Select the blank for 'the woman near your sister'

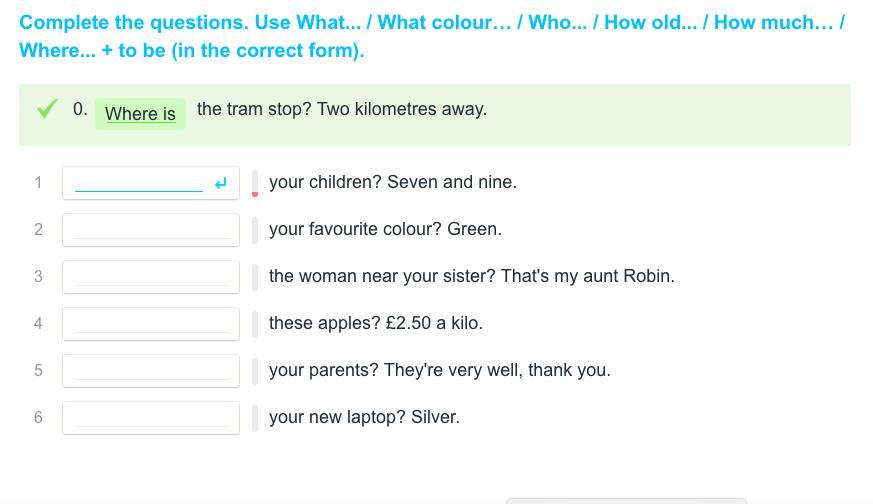(150, 277)
